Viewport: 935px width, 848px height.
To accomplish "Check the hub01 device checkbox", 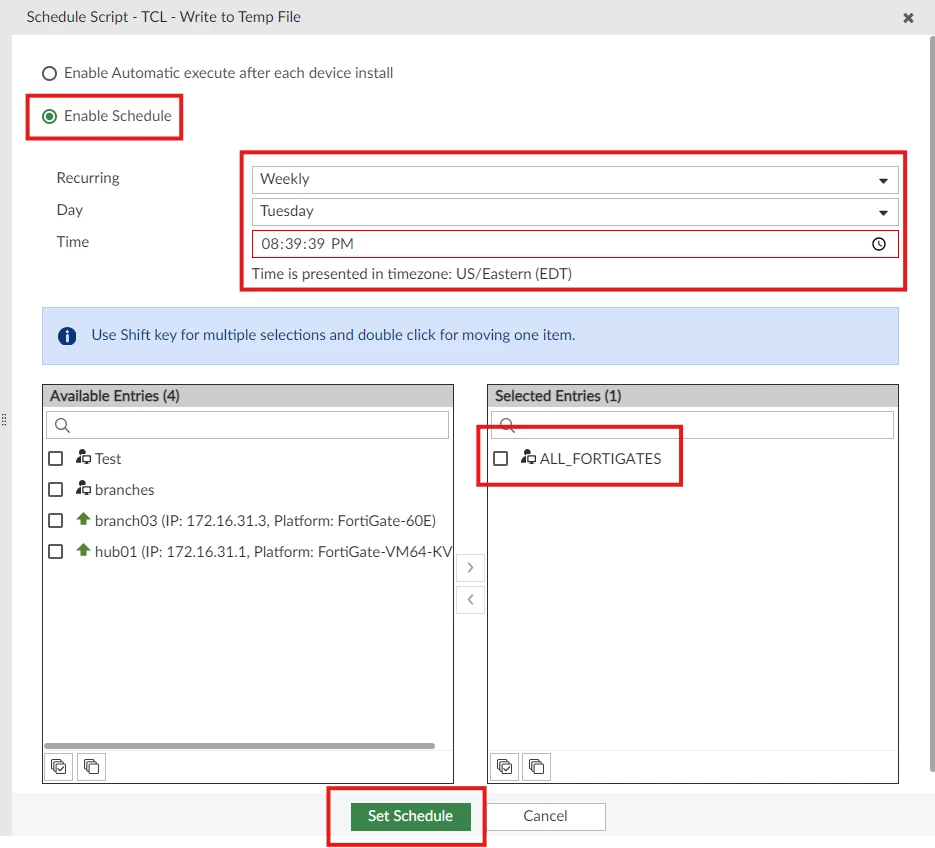I will point(55,552).
